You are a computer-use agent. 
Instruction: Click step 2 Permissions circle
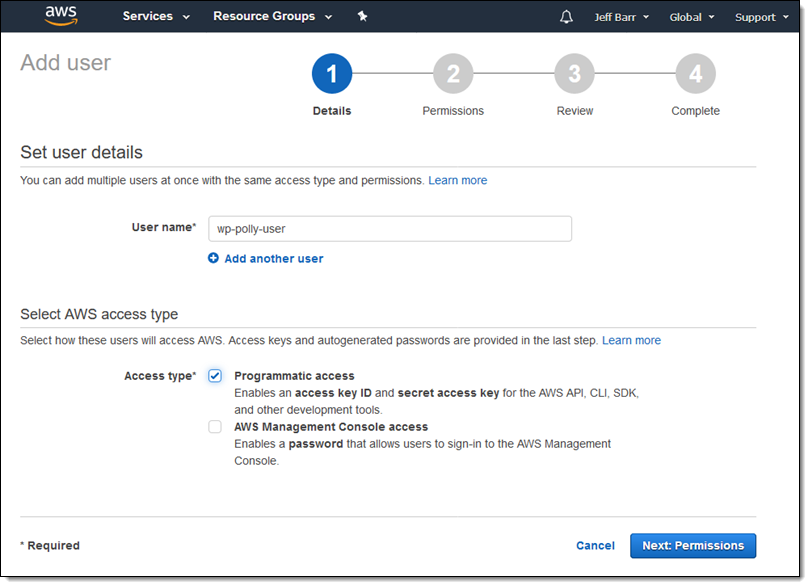point(453,74)
